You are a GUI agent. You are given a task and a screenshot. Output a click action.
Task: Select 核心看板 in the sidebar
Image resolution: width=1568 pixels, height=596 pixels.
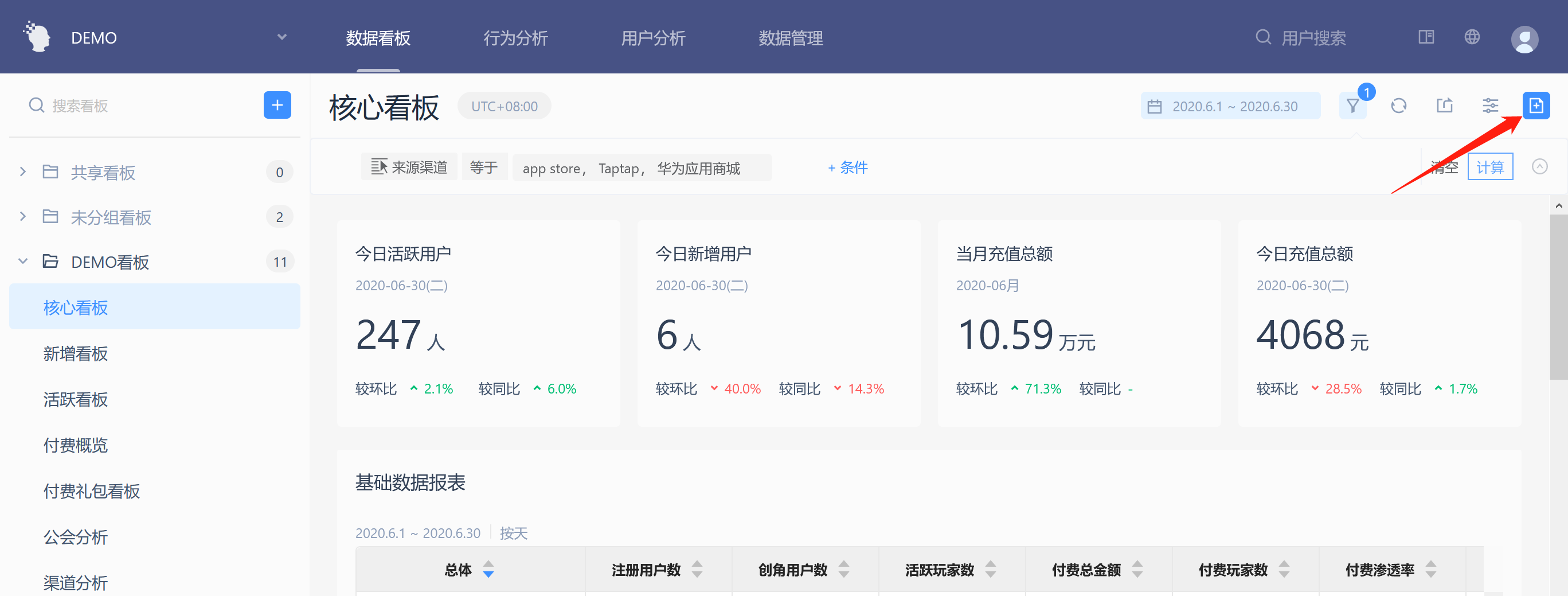(x=155, y=307)
